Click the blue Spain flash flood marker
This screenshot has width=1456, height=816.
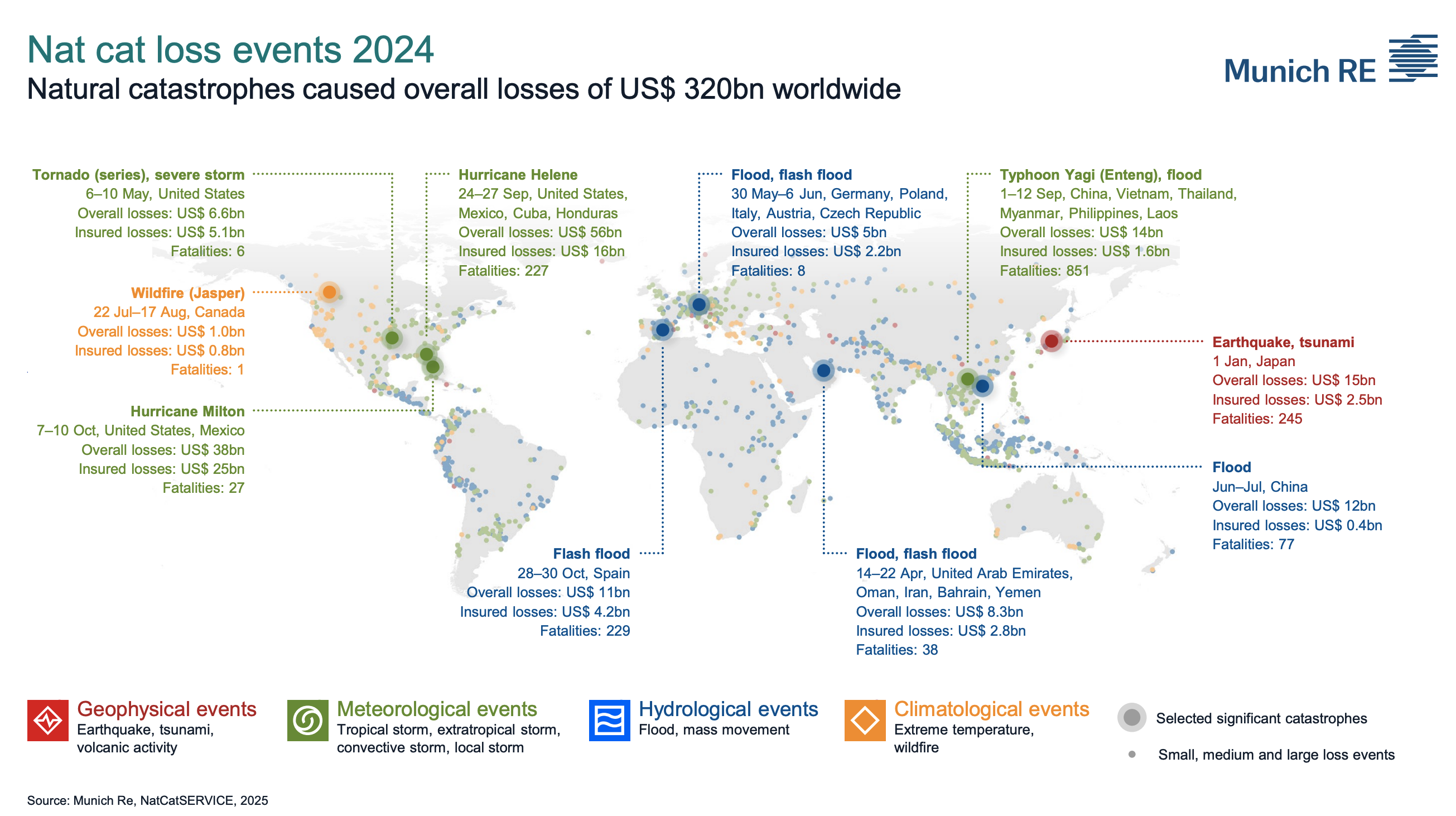point(662,330)
